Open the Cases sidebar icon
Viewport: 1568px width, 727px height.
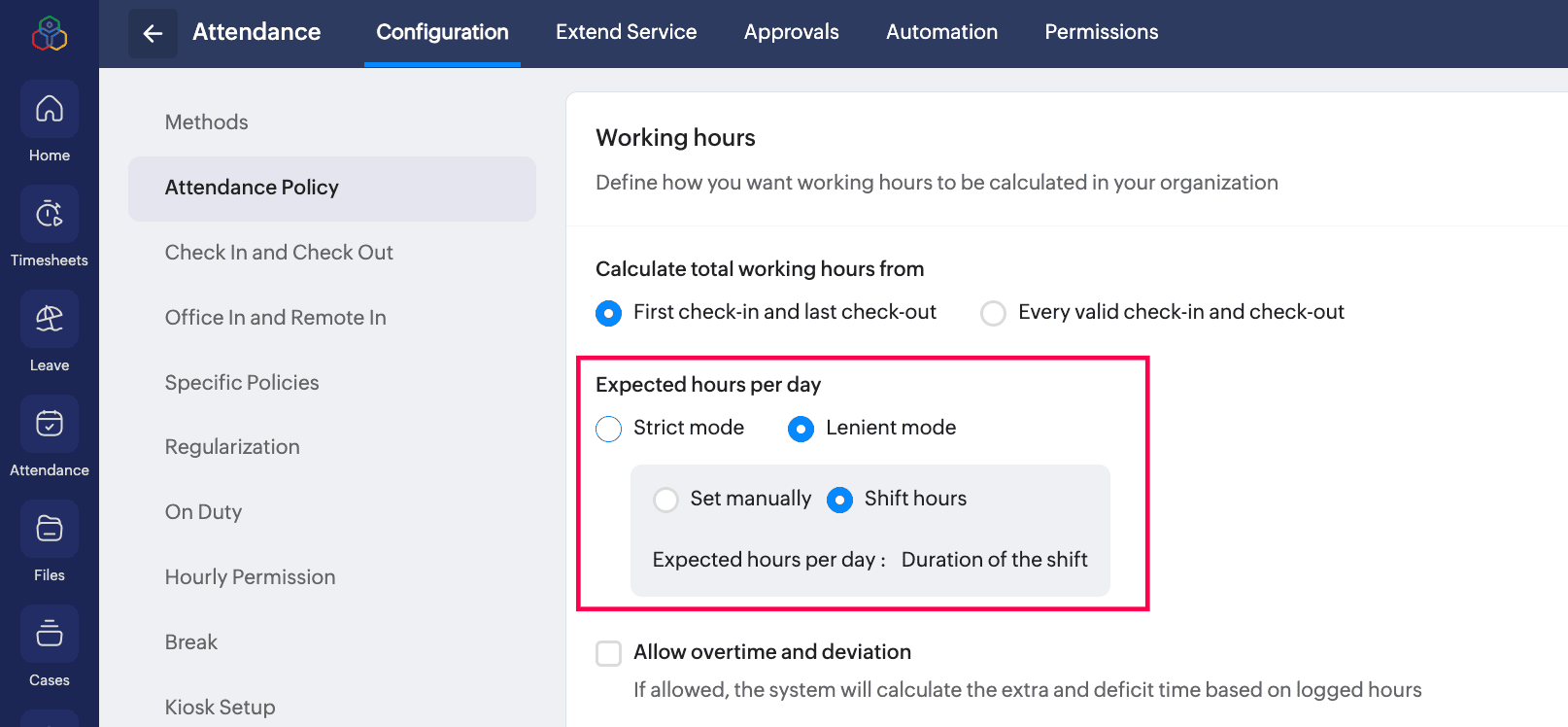tap(50, 634)
